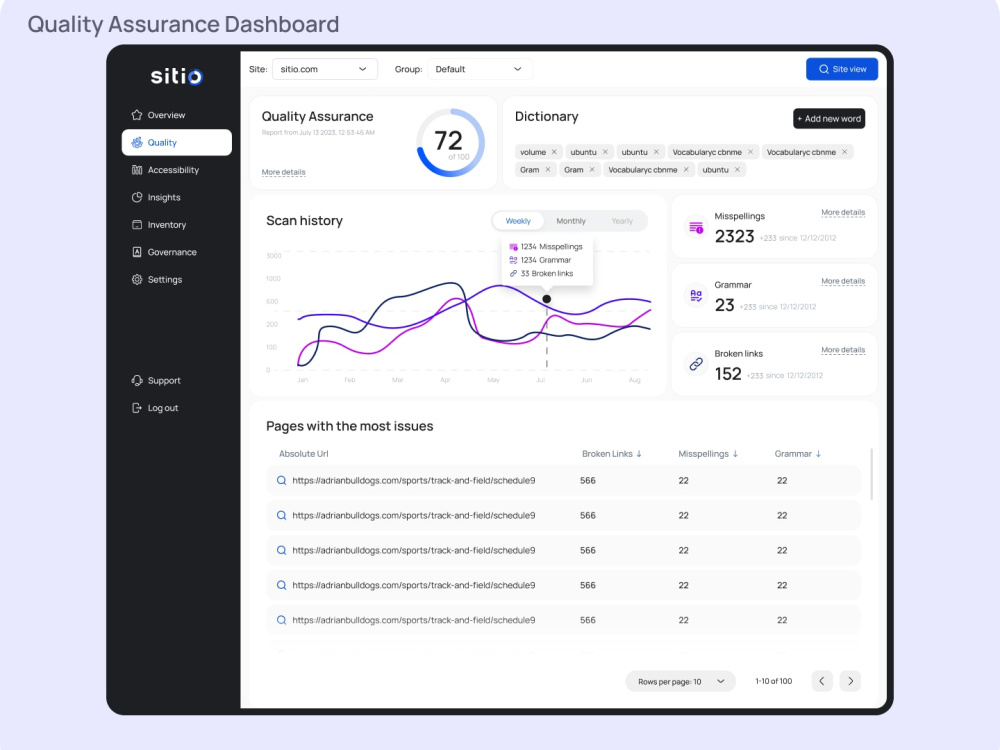Click the Site view button

point(842,69)
